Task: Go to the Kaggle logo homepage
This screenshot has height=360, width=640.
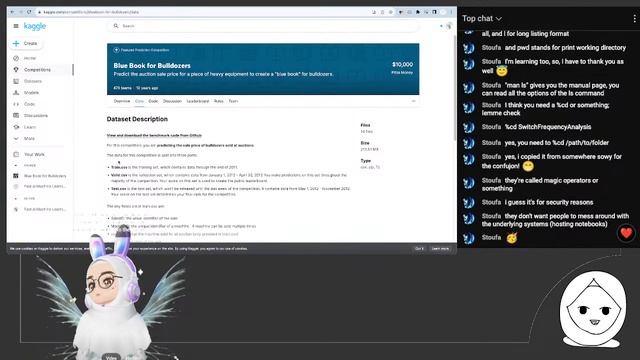Action: pos(35,26)
